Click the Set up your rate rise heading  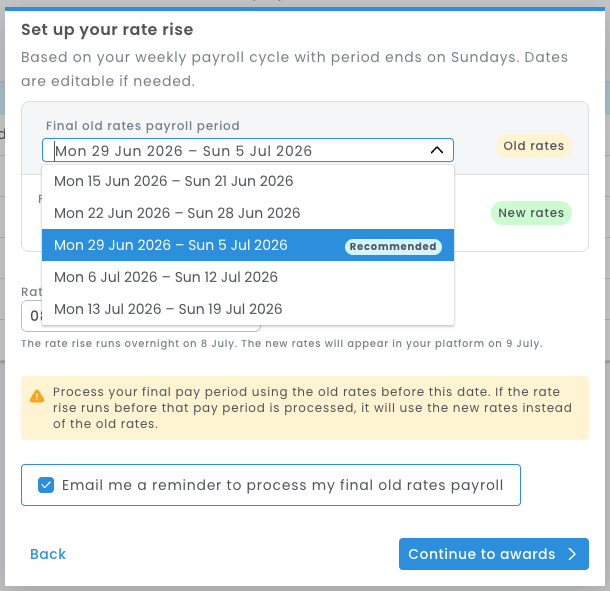[107, 30]
